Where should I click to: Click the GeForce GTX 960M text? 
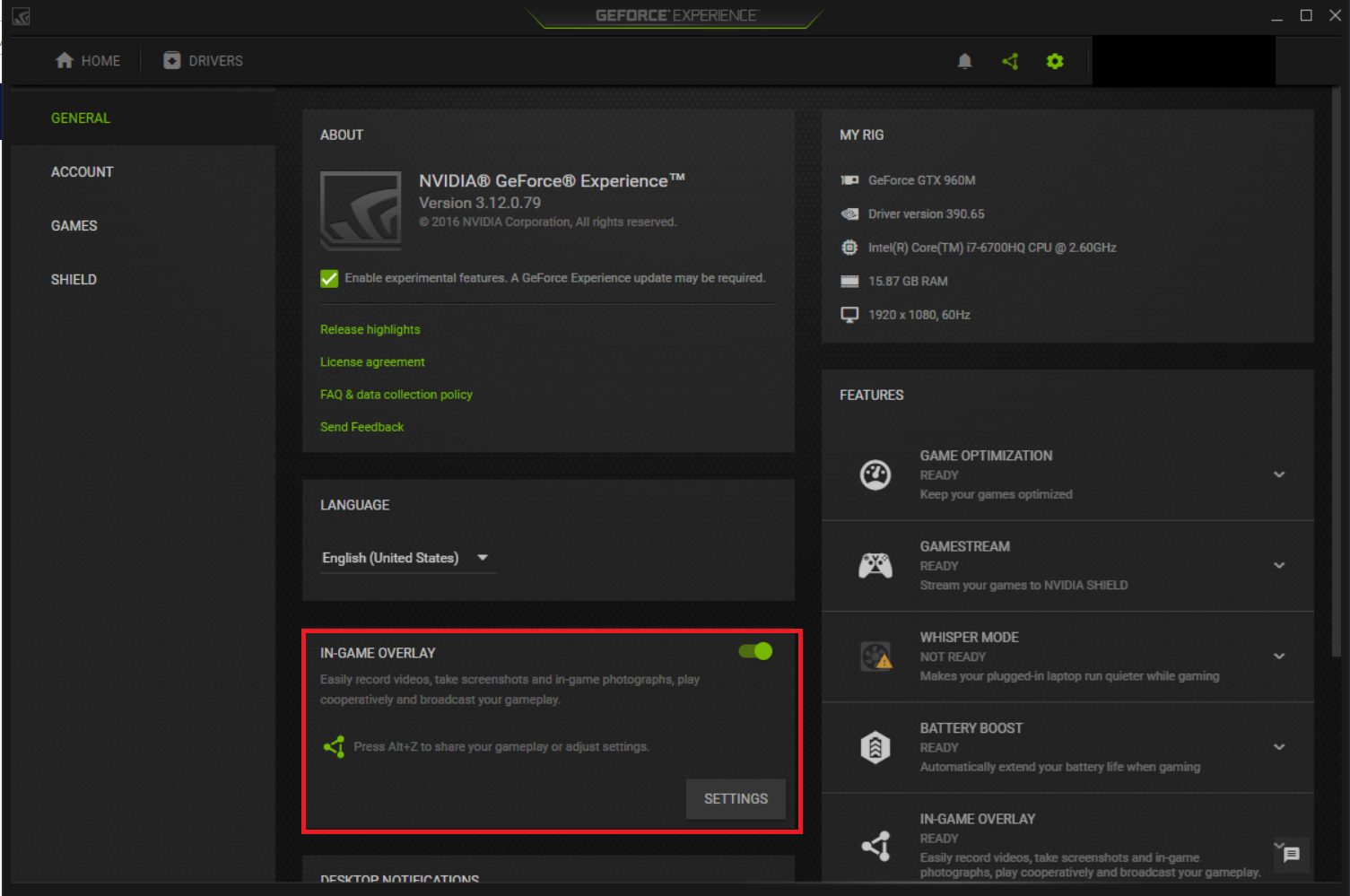[x=922, y=180]
